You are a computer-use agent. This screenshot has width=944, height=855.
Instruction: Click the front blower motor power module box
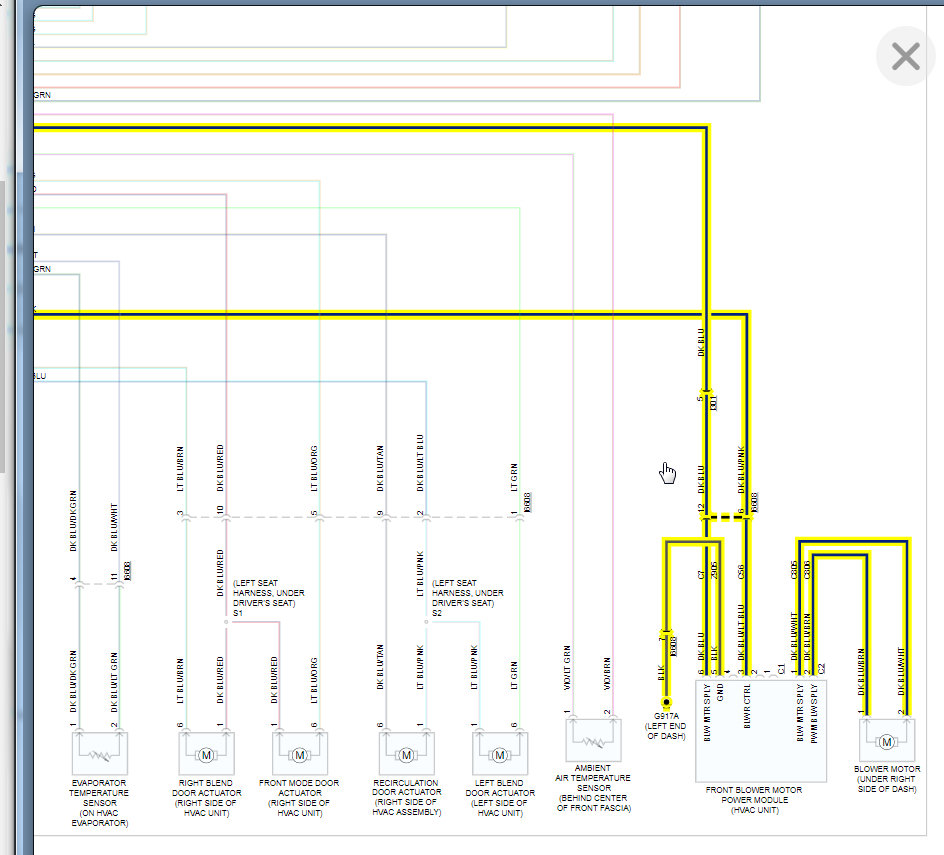click(760, 731)
